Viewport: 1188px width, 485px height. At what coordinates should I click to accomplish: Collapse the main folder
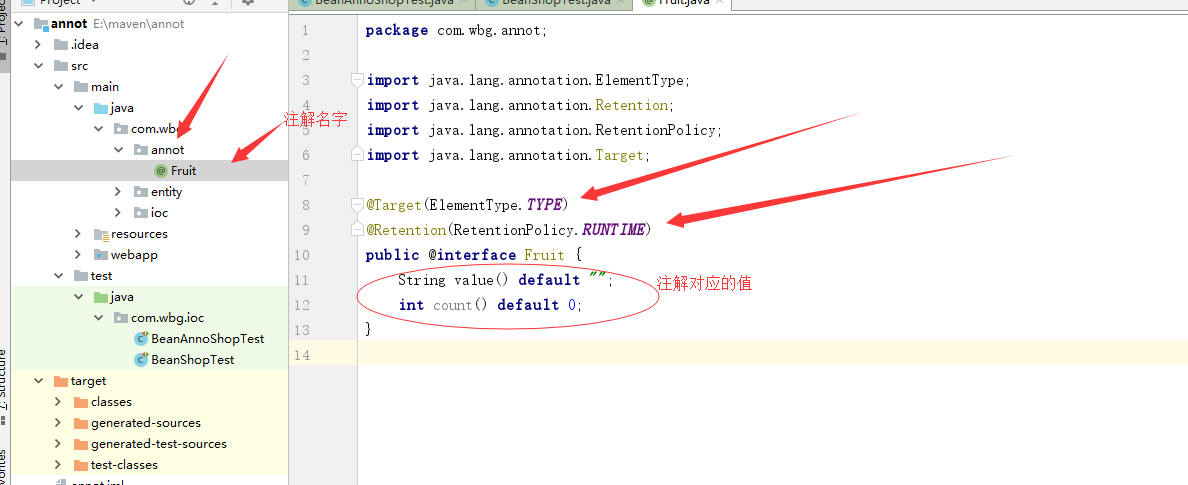pyautogui.click(x=58, y=87)
